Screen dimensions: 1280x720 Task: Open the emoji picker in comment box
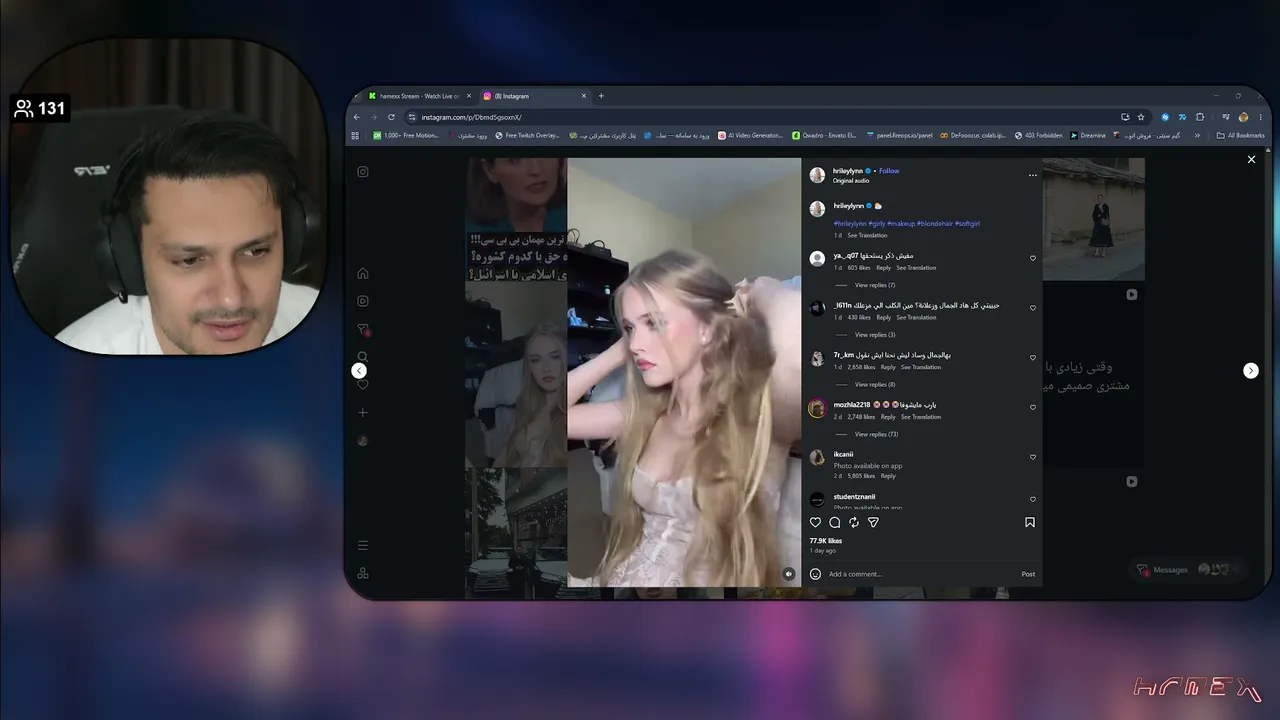[815, 574]
